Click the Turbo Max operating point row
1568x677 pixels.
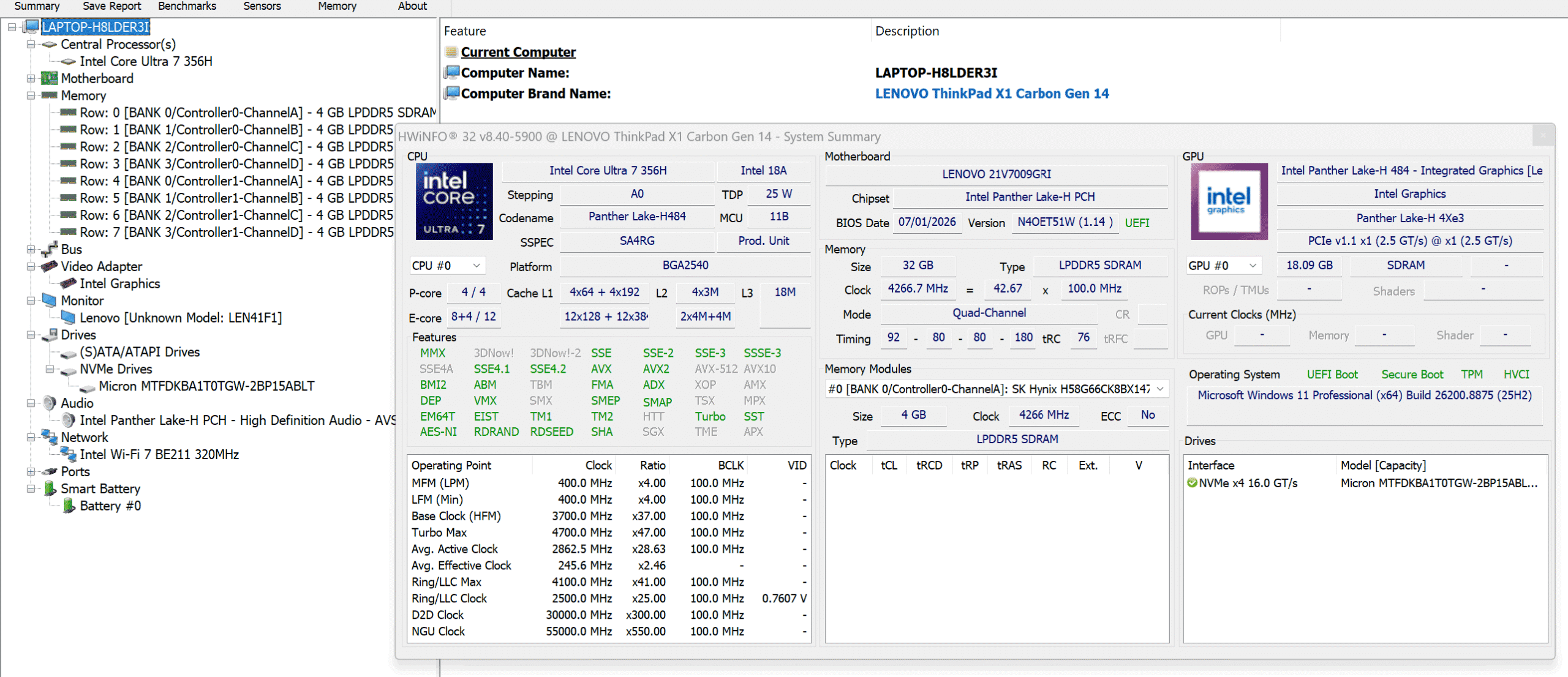point(609,533)
